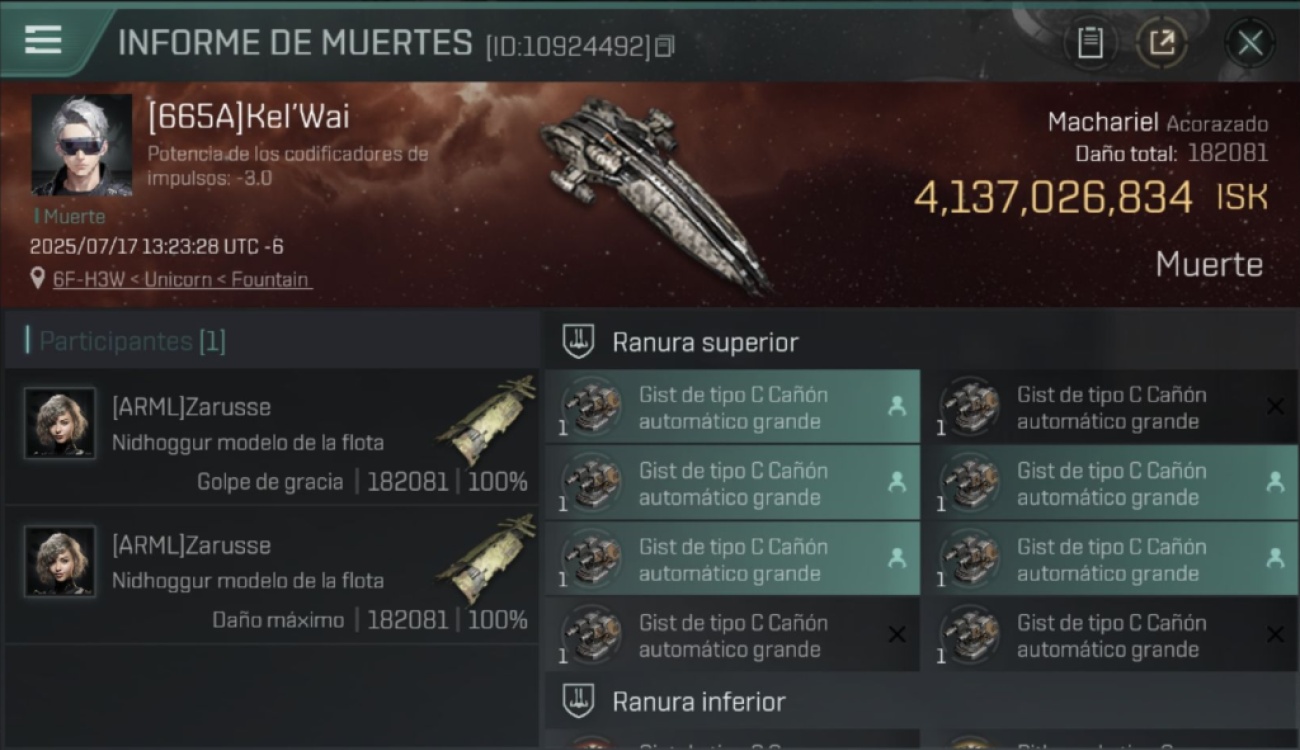Select the bottom-left destroyed Gist cannon entry

point(732,635)
